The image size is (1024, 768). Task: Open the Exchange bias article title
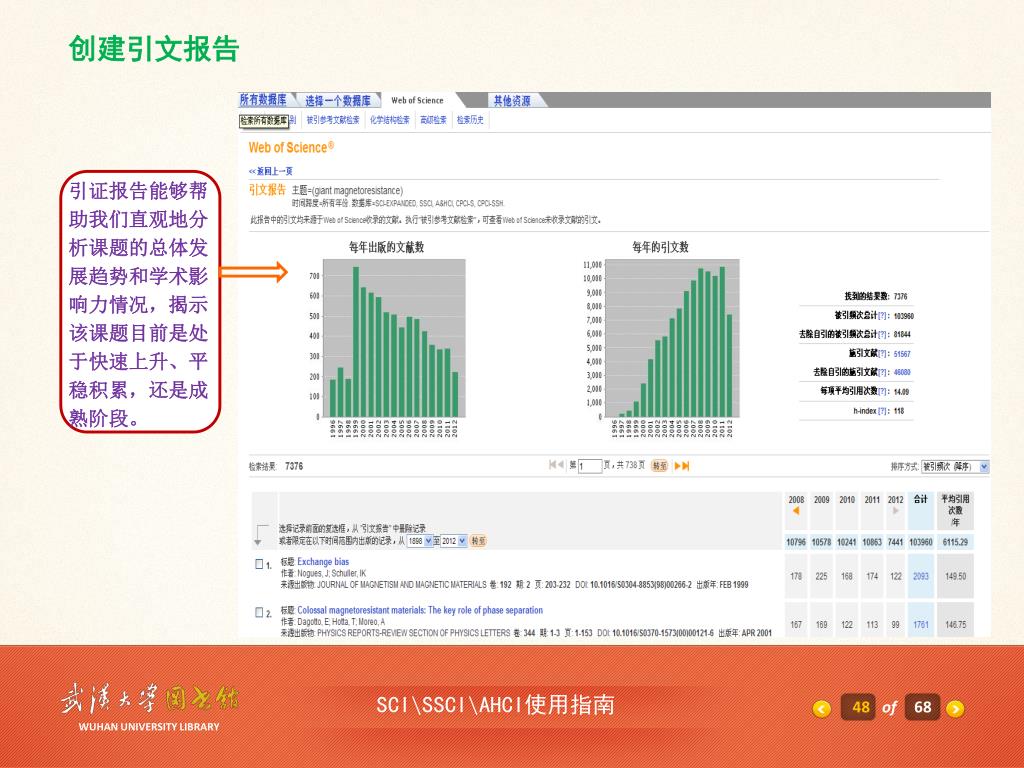click(x=323, y=562)
